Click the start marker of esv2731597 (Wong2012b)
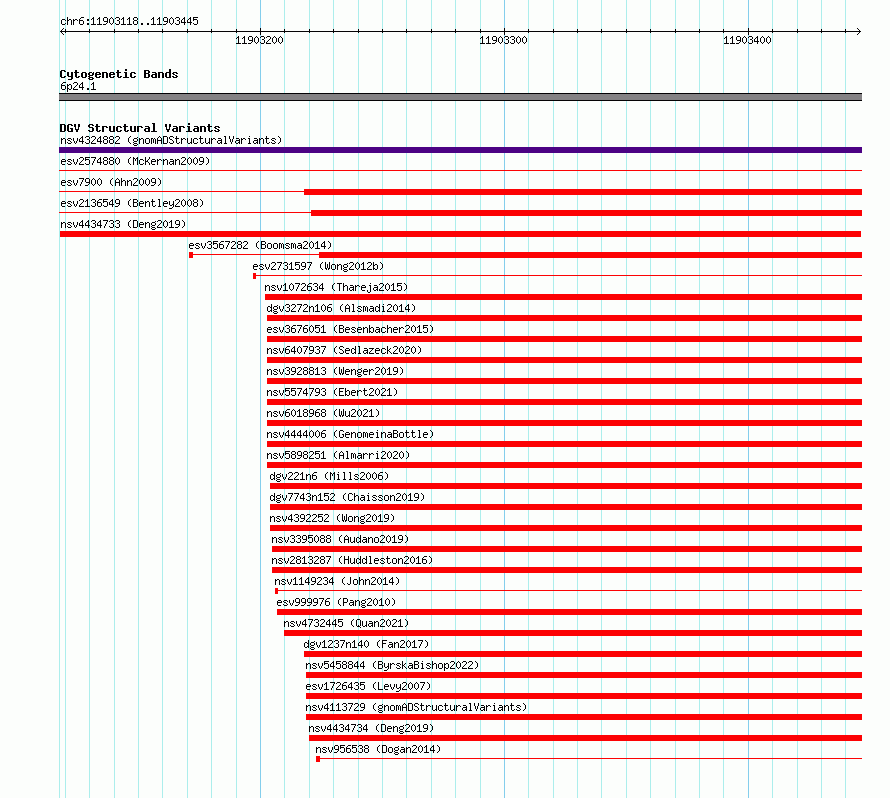 [254, 276]
